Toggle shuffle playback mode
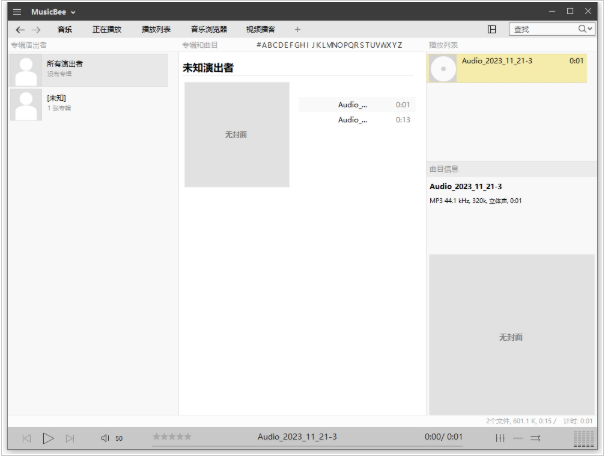 click(518, 438)
